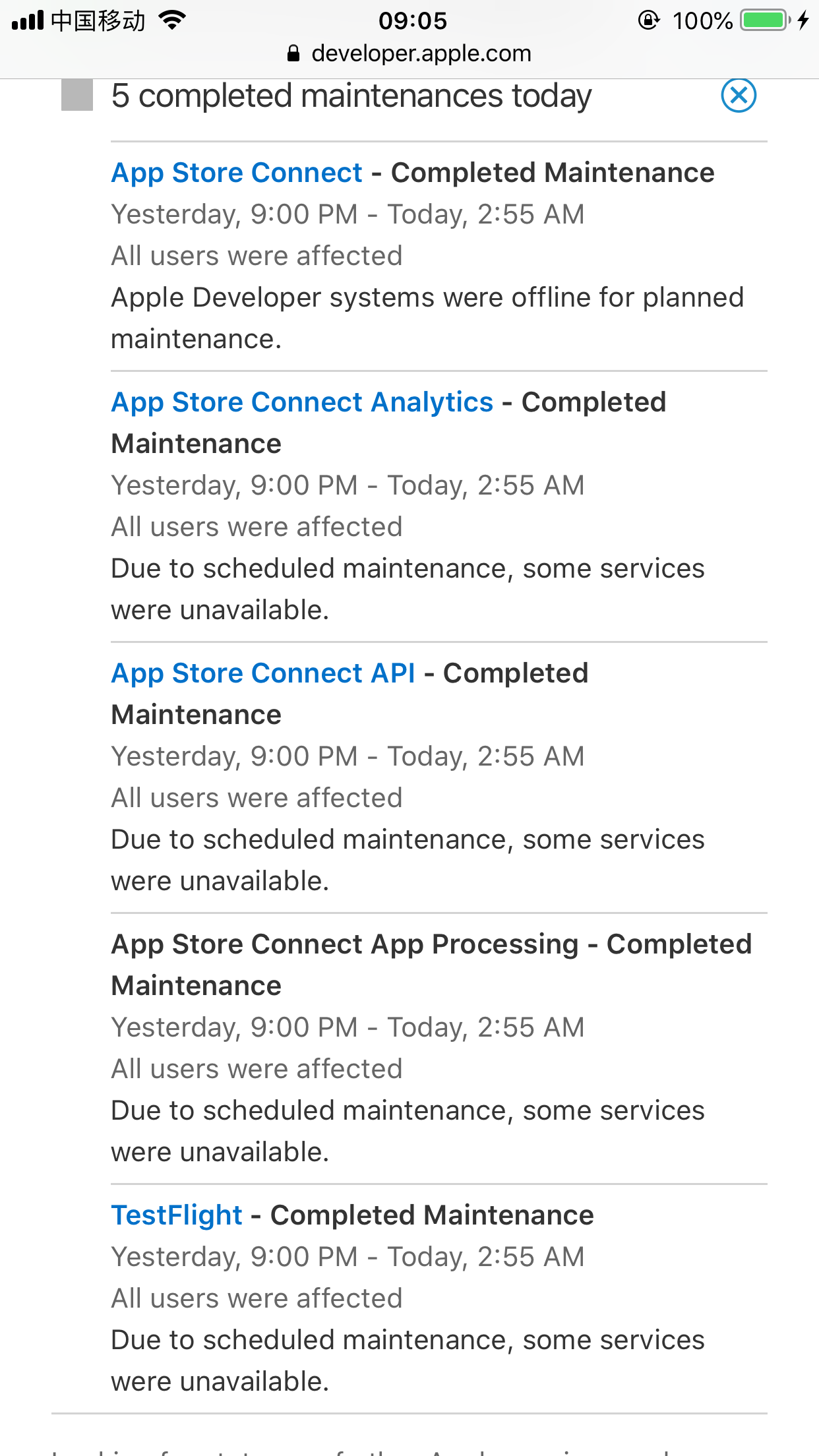Tap the charging bolt icon

click(x=803, y=20)
